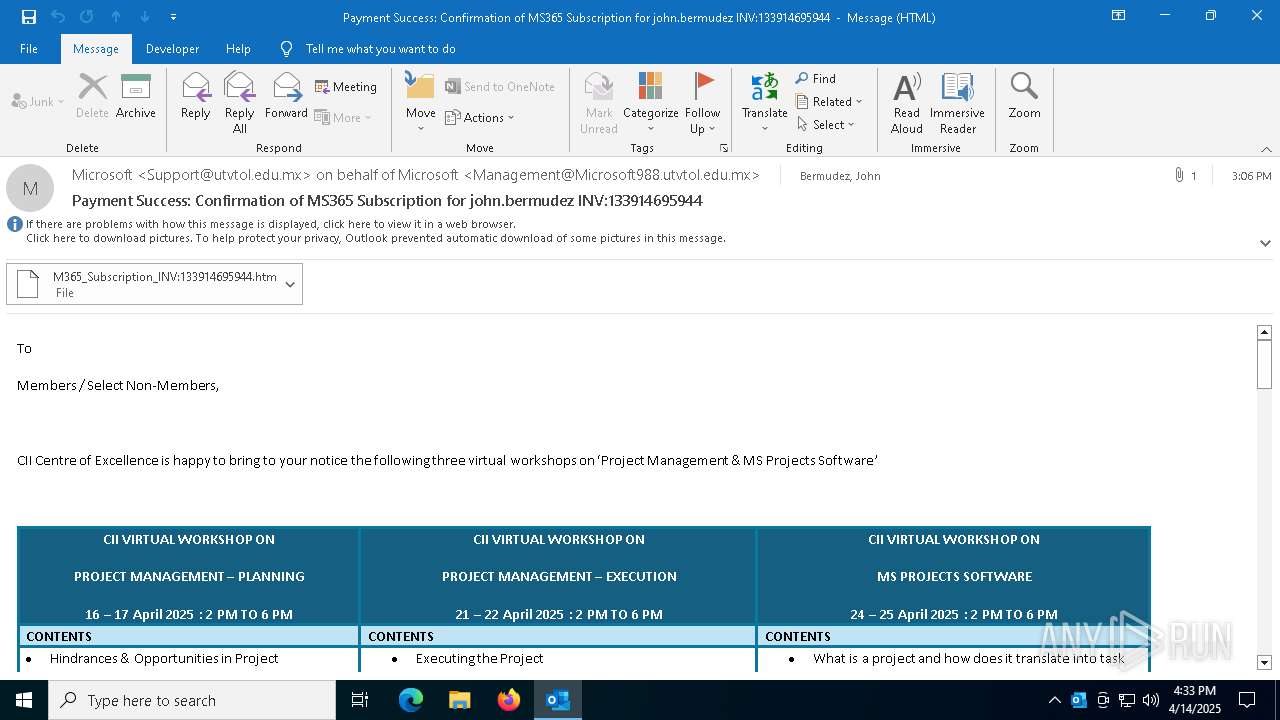Click the taskbar search box
Image resolution: width=1280 pixels, height=720 pixels.
point(192,700)
